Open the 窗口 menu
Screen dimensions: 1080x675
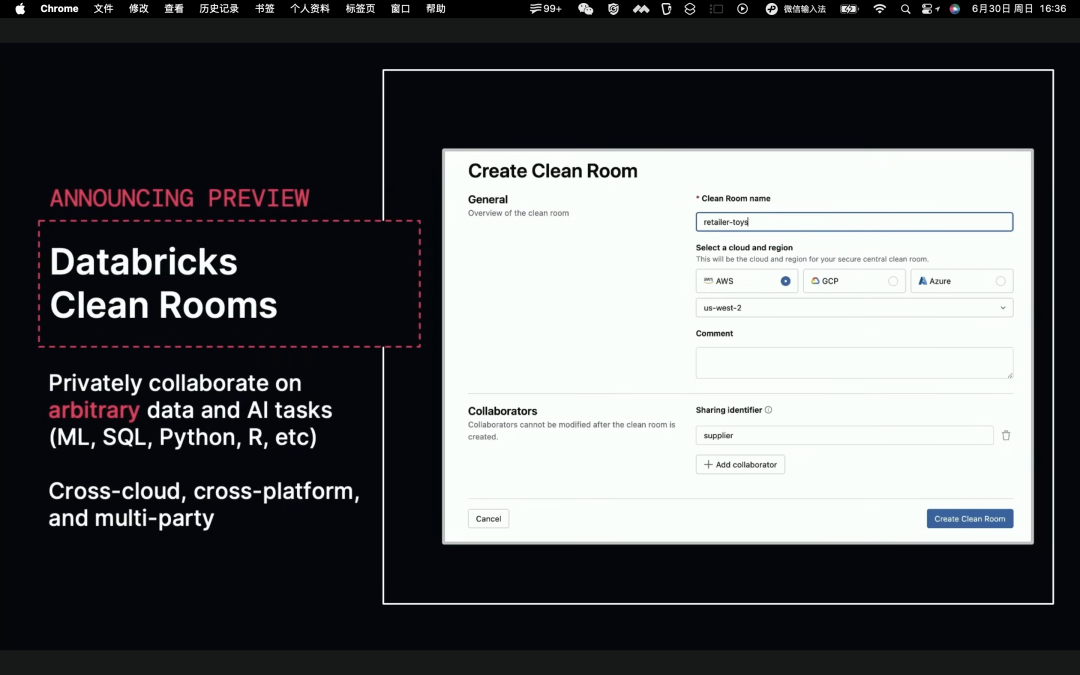400,9
